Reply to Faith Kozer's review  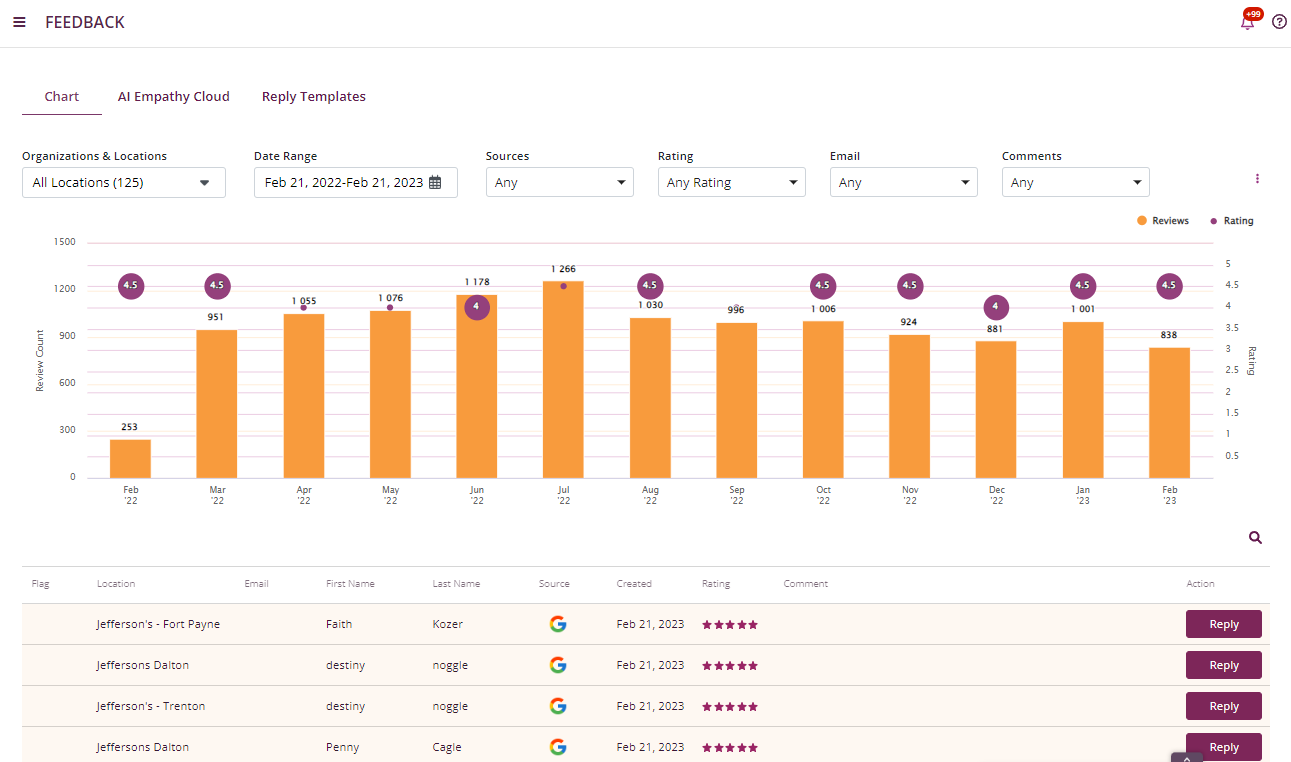point(1223,624)
